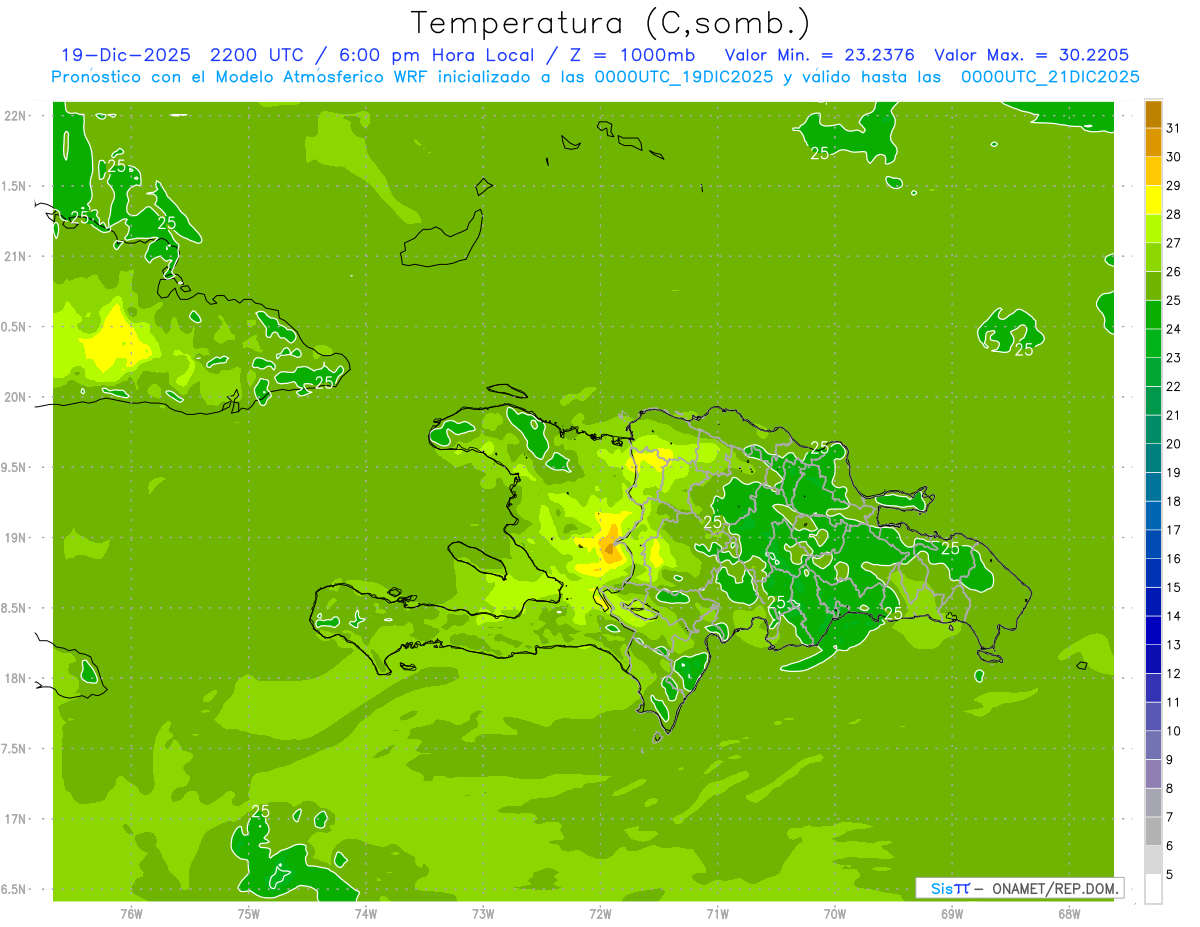The width and height of the screenshot is (1200, 927).
Task: Pick the yellow swatch between 28 and 29
Action: point(1153,200)
